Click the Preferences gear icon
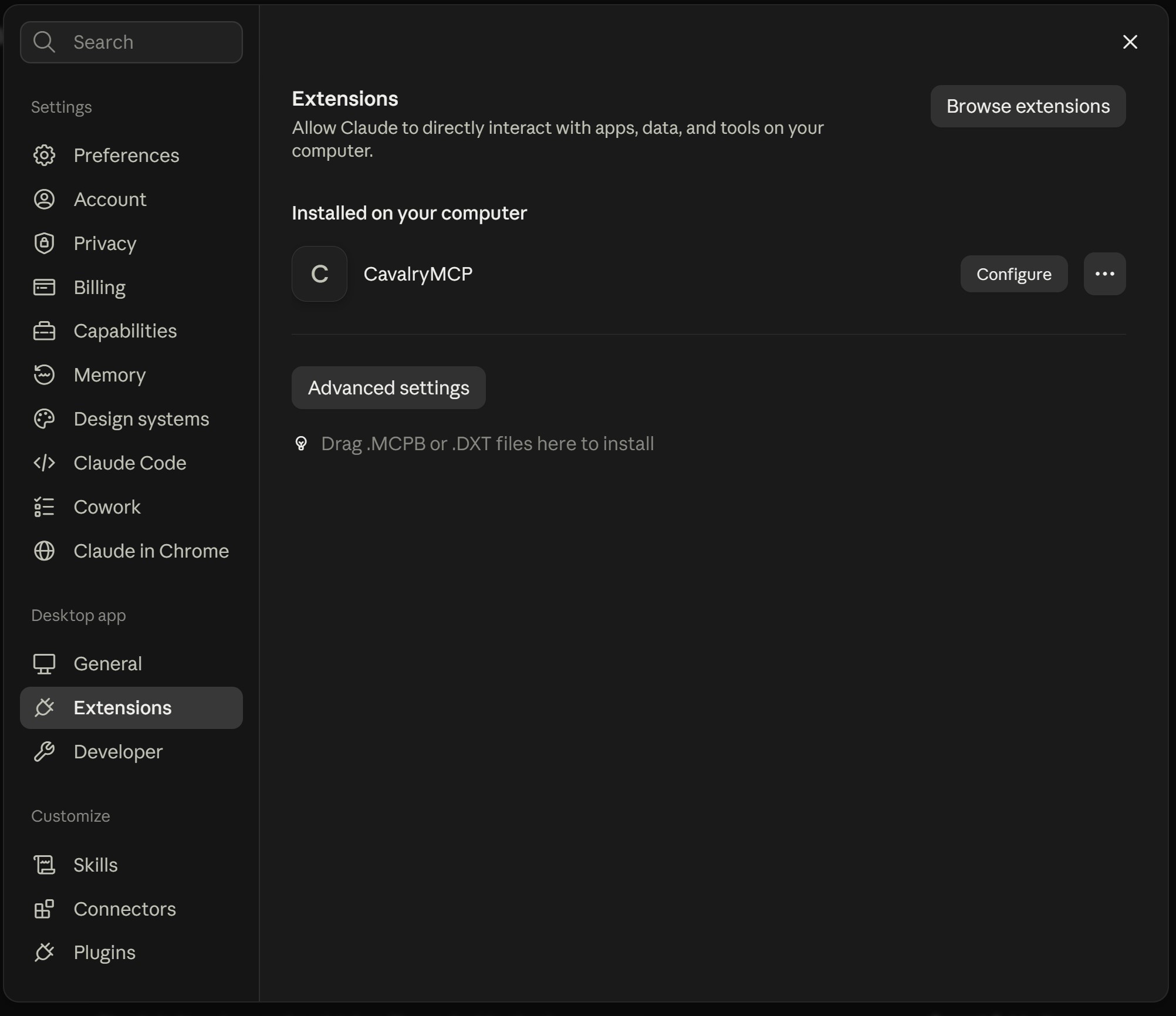This screenshot has width=1176, height=1016. click(44, 156)
